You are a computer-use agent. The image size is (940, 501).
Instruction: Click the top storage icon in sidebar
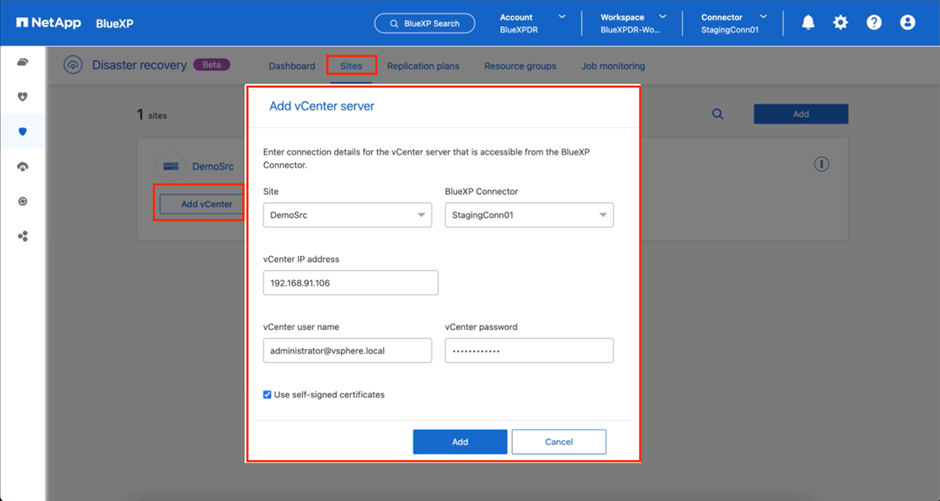click(23, 63)
